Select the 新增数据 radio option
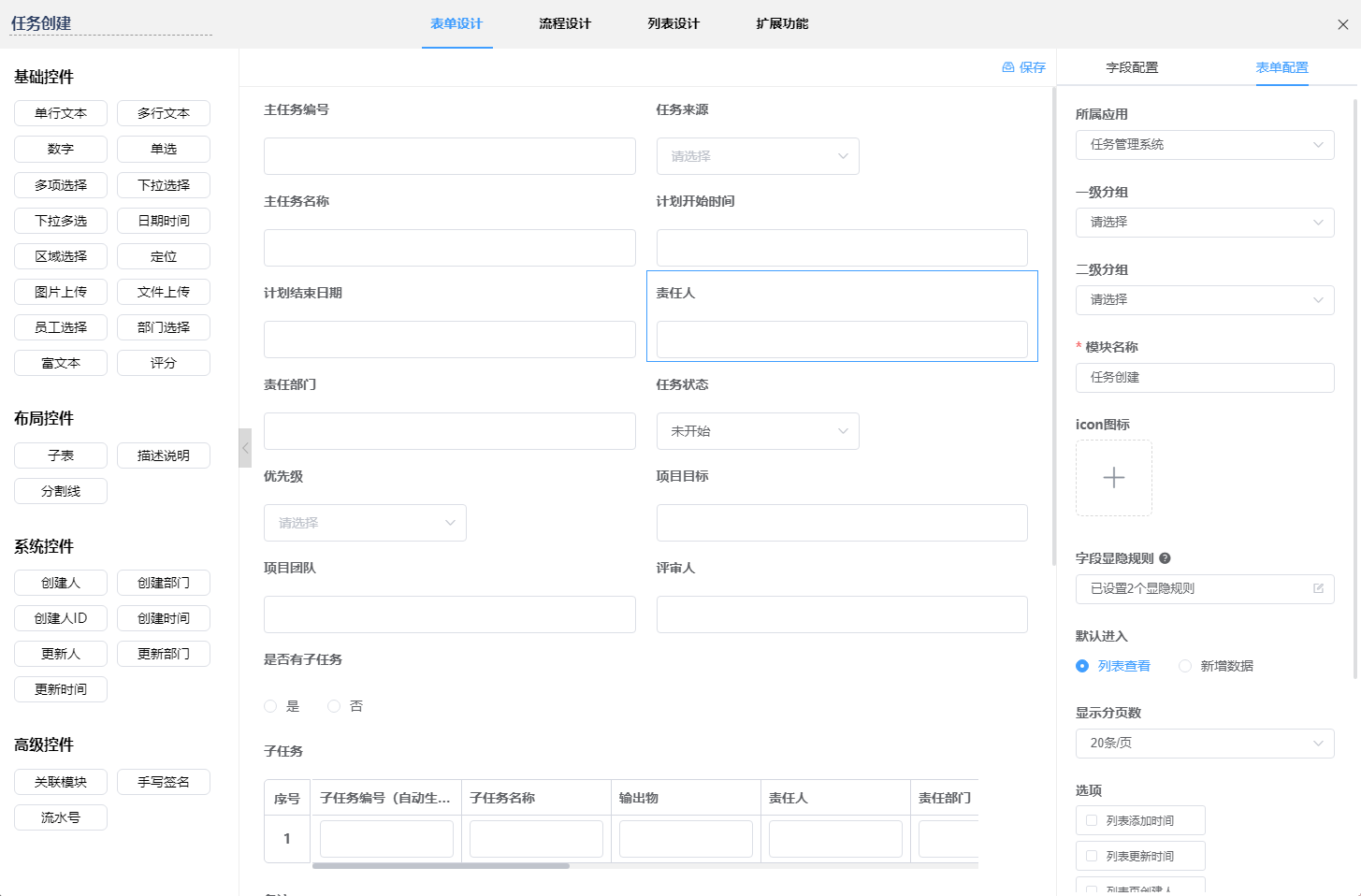1361x896 pixels. point(1185,666)
